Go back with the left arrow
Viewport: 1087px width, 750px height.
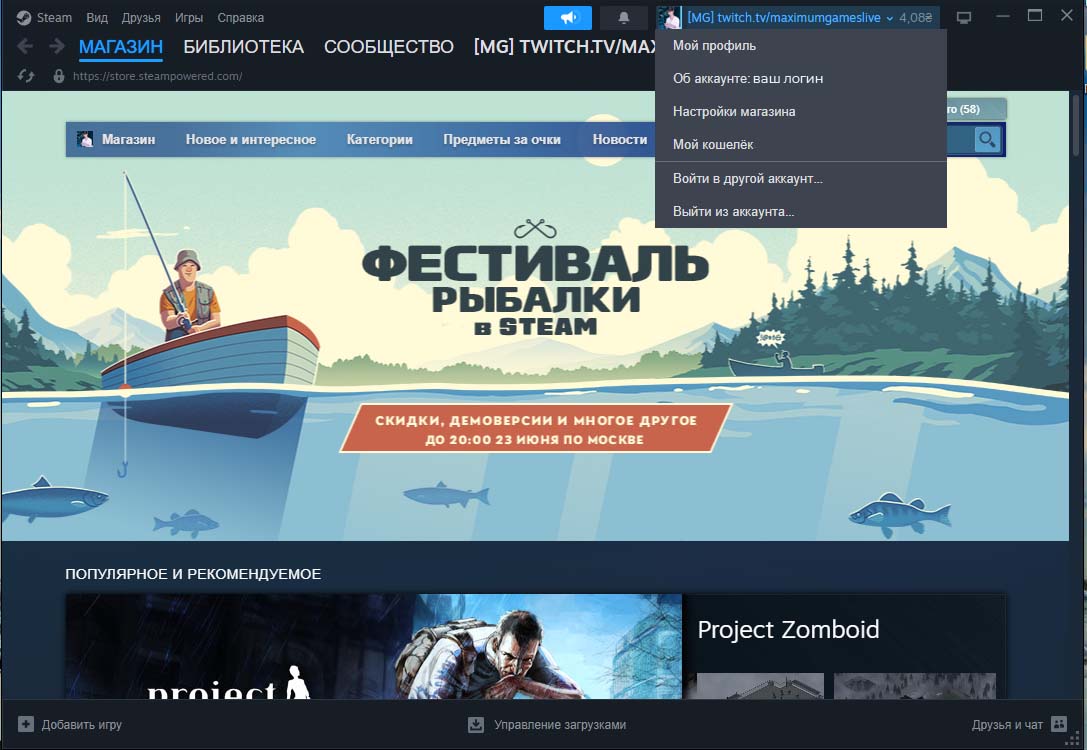click(x=25, y=46)
